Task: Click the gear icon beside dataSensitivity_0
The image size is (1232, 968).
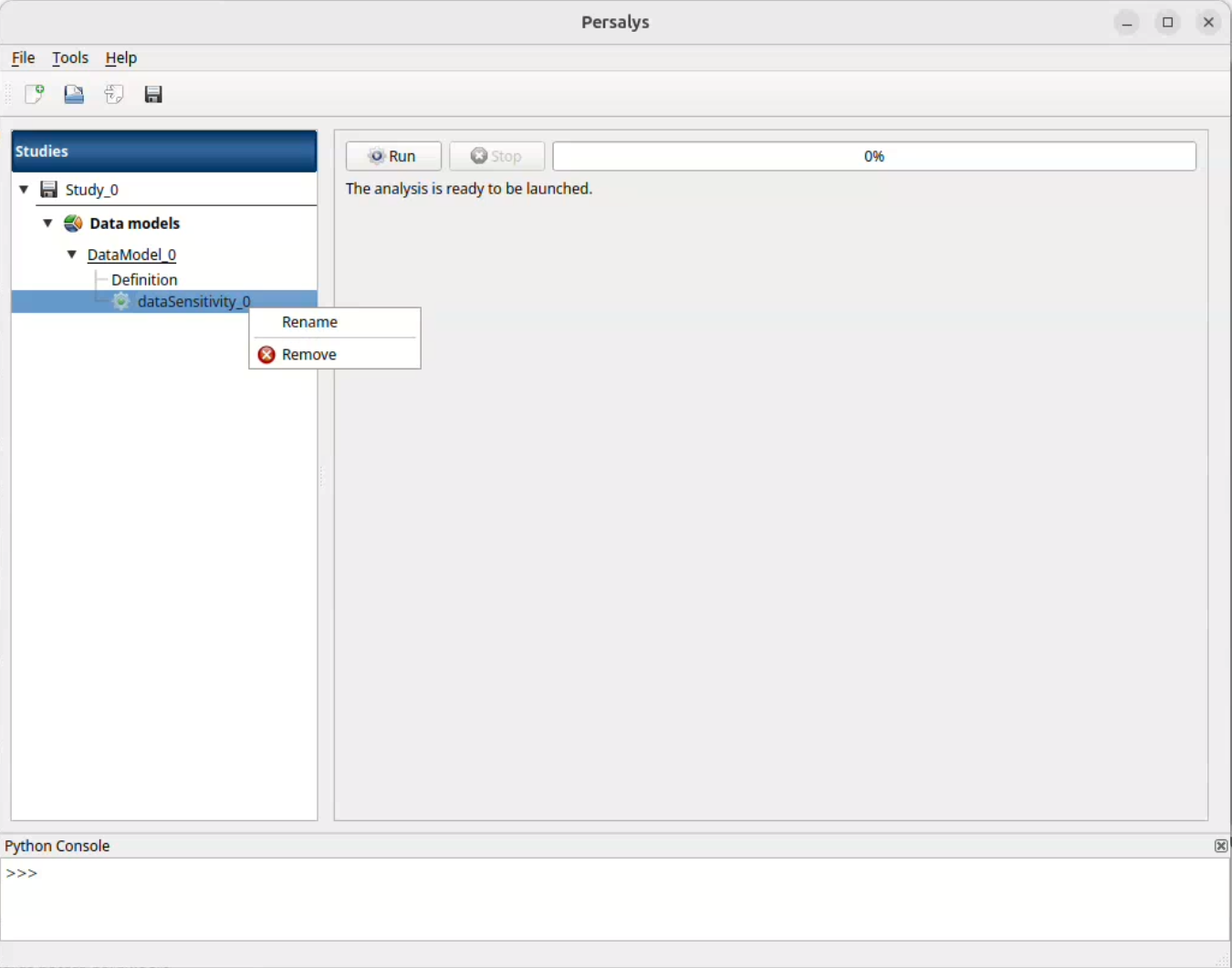Action: (x=122, y=302)
